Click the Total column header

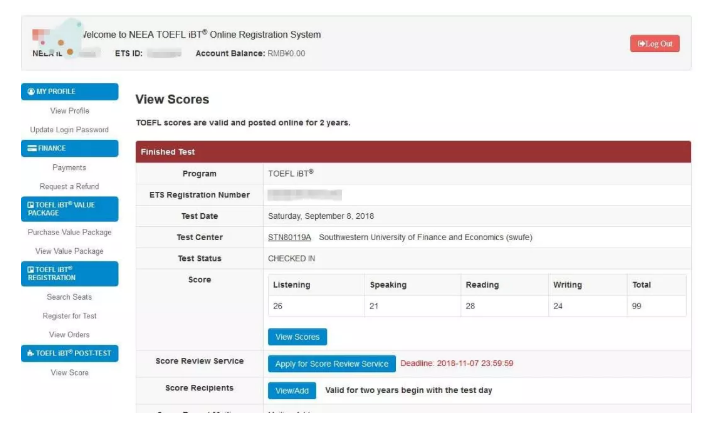point(642,285)
